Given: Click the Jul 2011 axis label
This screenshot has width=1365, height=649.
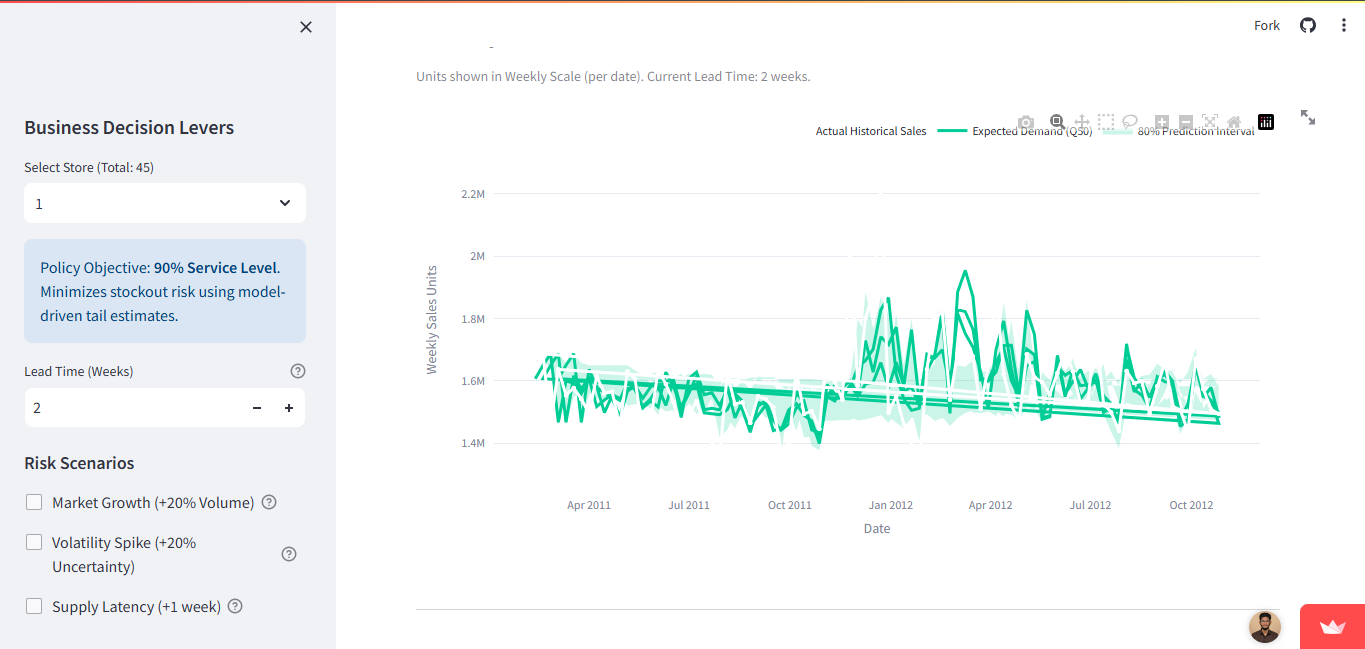Looking at the screenshot, I should 689,505.
